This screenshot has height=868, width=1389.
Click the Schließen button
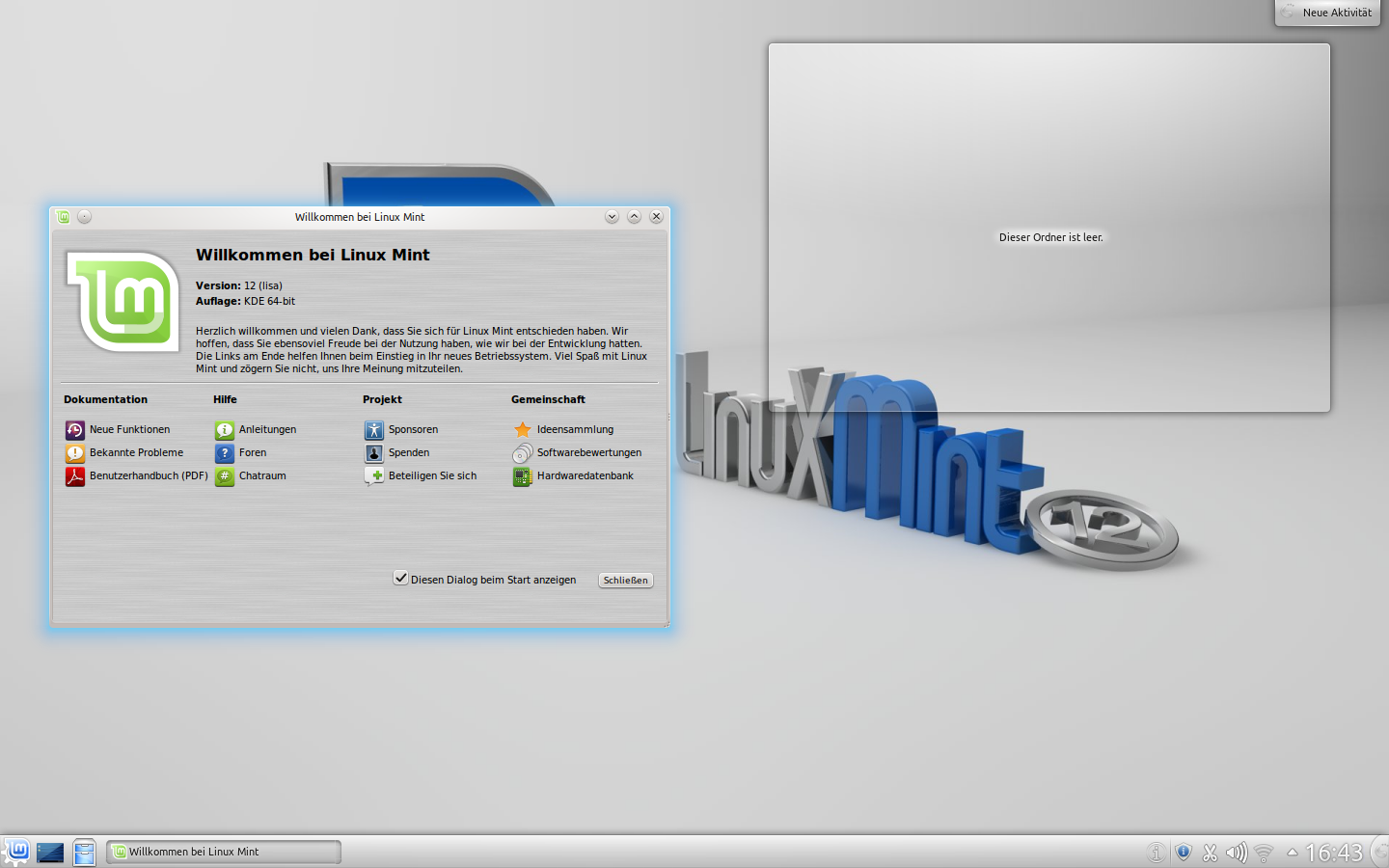(x=626, y=581)
